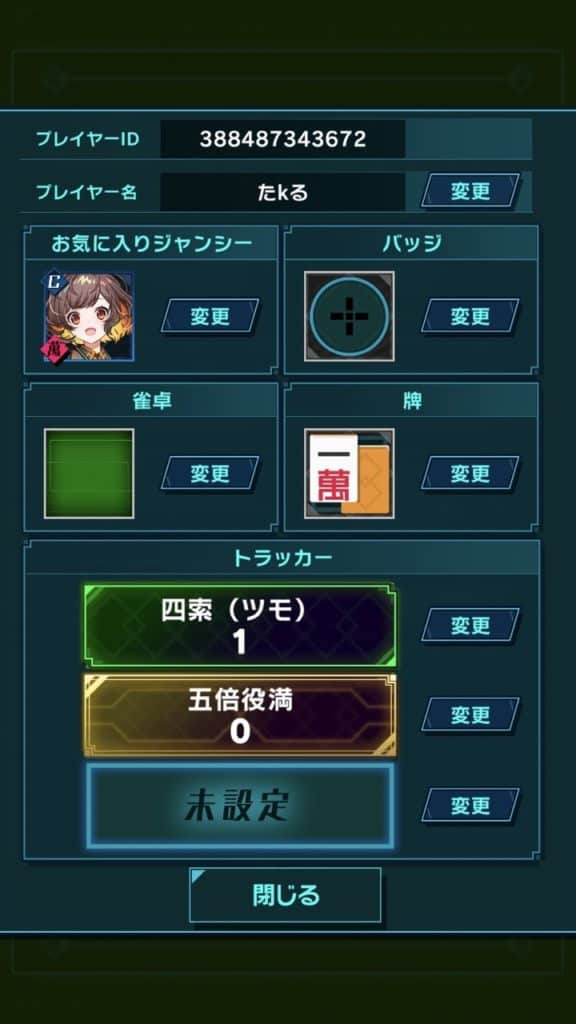Image resolution: width=576 pixels, height=1024 pixels.
Task: Change the 四索（ツモ）tracker
Action: pos(470,625)
